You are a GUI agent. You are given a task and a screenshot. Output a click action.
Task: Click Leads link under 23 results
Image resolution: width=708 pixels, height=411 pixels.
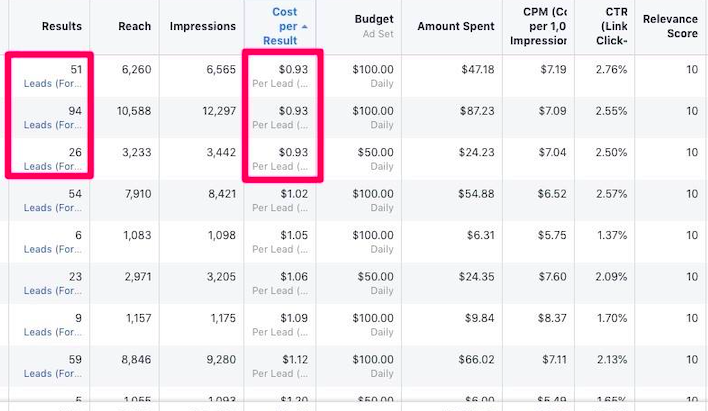(x=53, y=291)
